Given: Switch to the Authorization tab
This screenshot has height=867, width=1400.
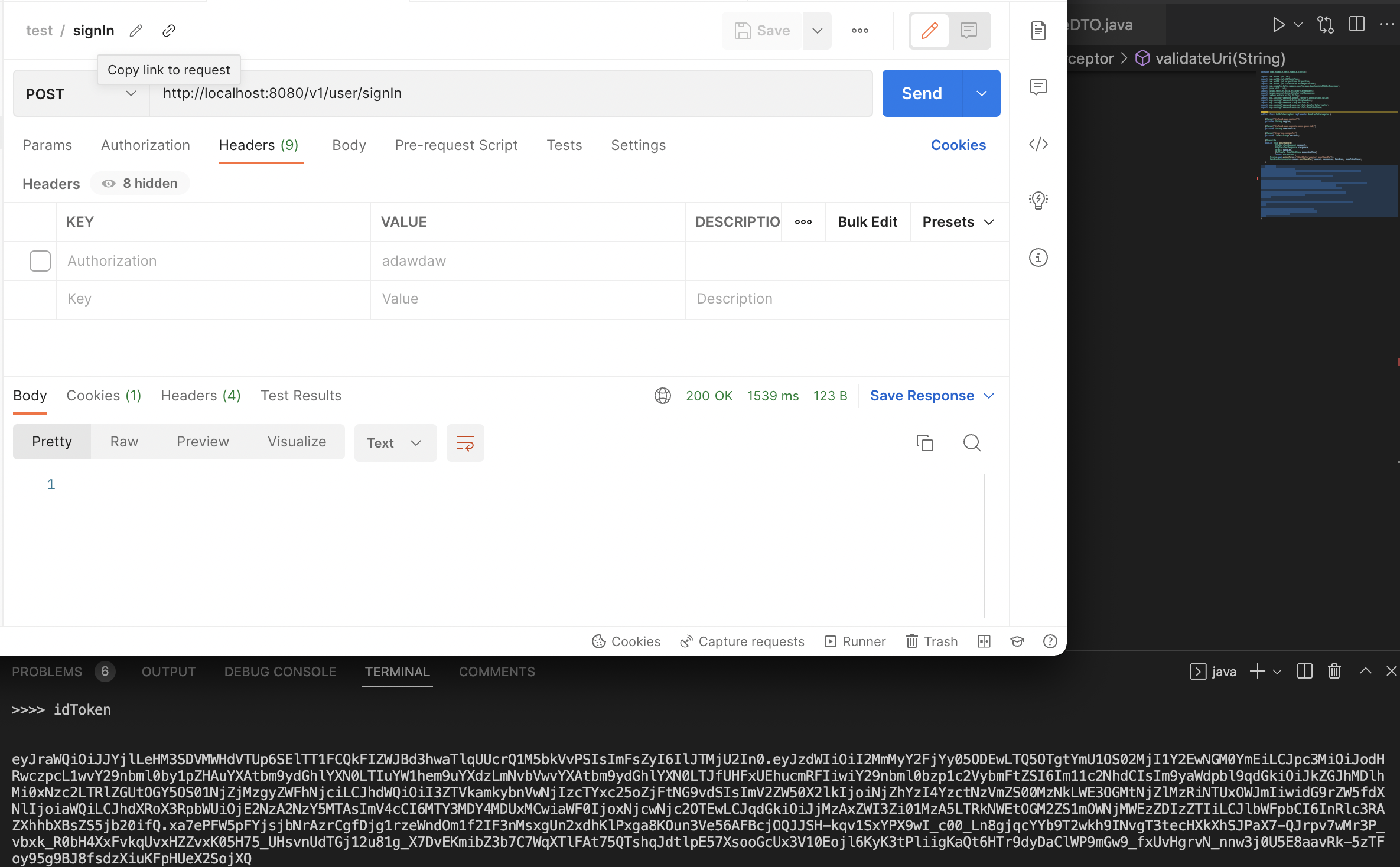Looking at the screenshot, I should pos(145,145).
